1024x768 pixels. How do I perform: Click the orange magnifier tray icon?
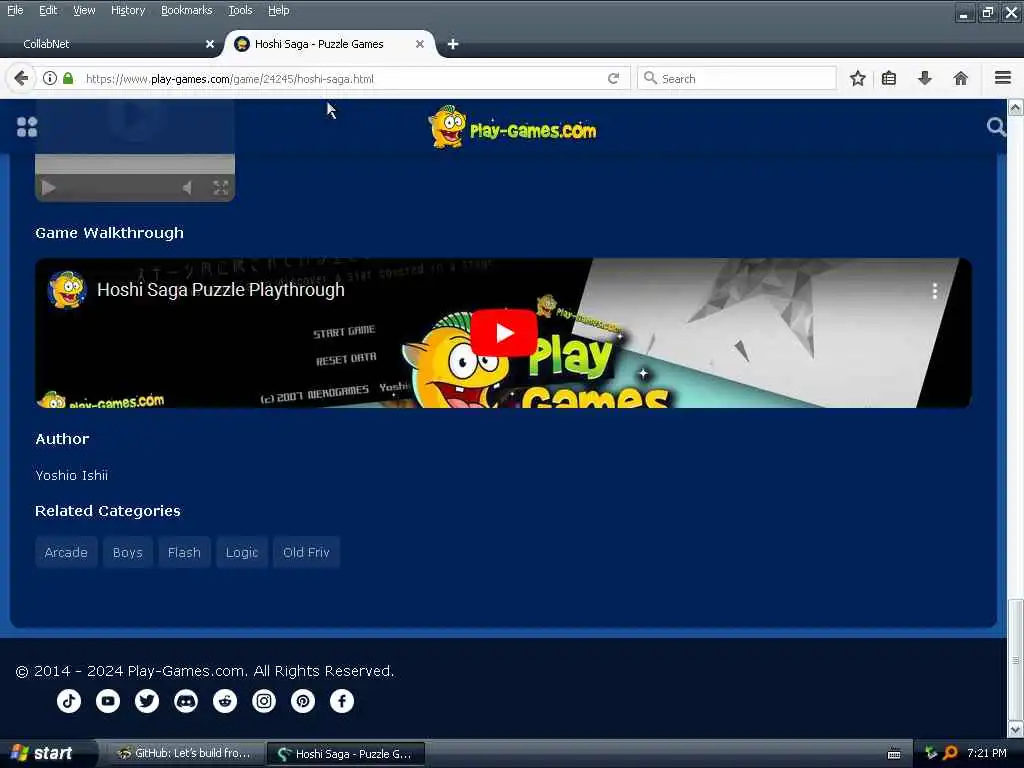tap(950, 753)
